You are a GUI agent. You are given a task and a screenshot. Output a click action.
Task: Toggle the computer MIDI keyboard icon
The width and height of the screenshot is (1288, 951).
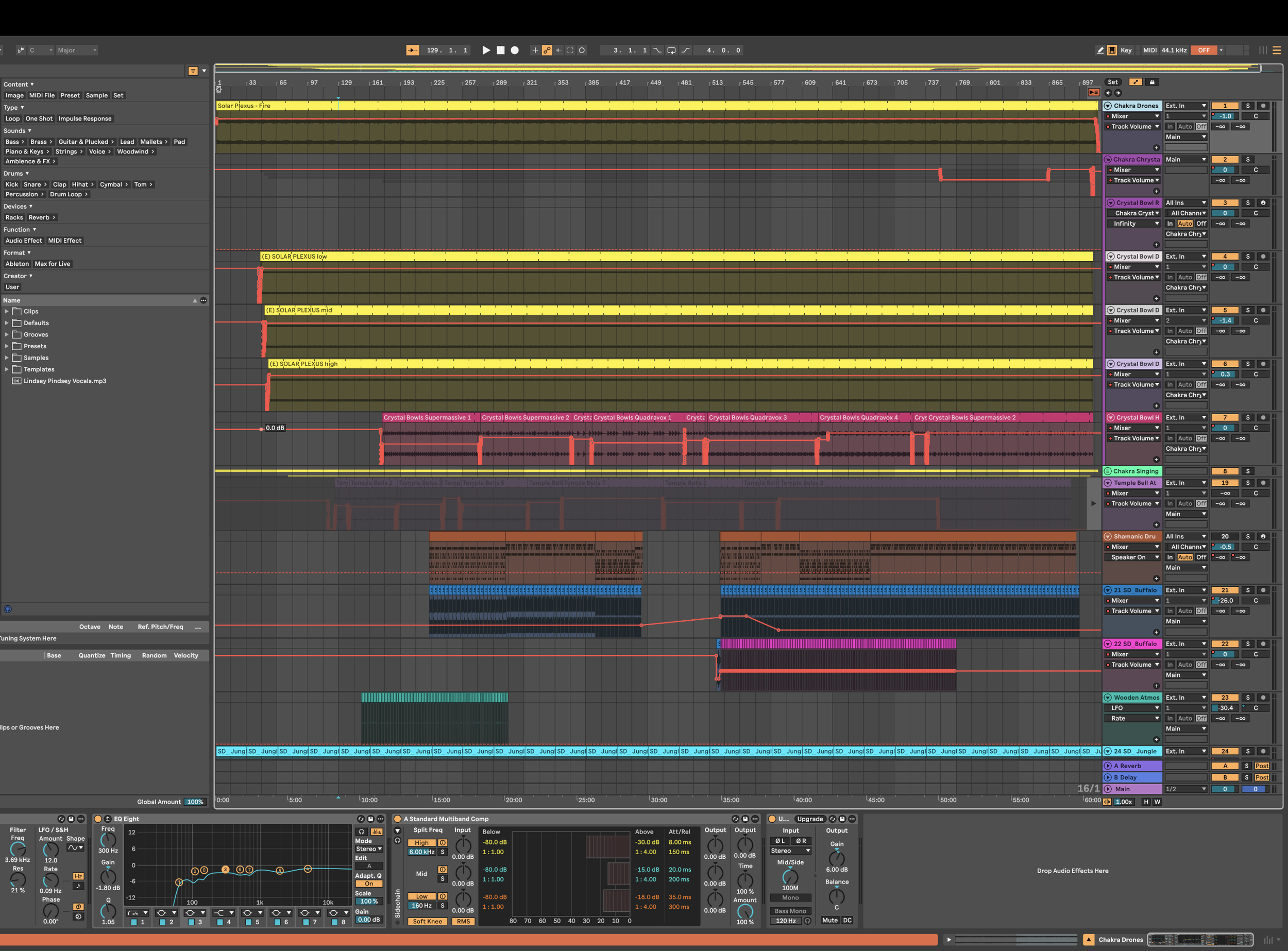1112,50
